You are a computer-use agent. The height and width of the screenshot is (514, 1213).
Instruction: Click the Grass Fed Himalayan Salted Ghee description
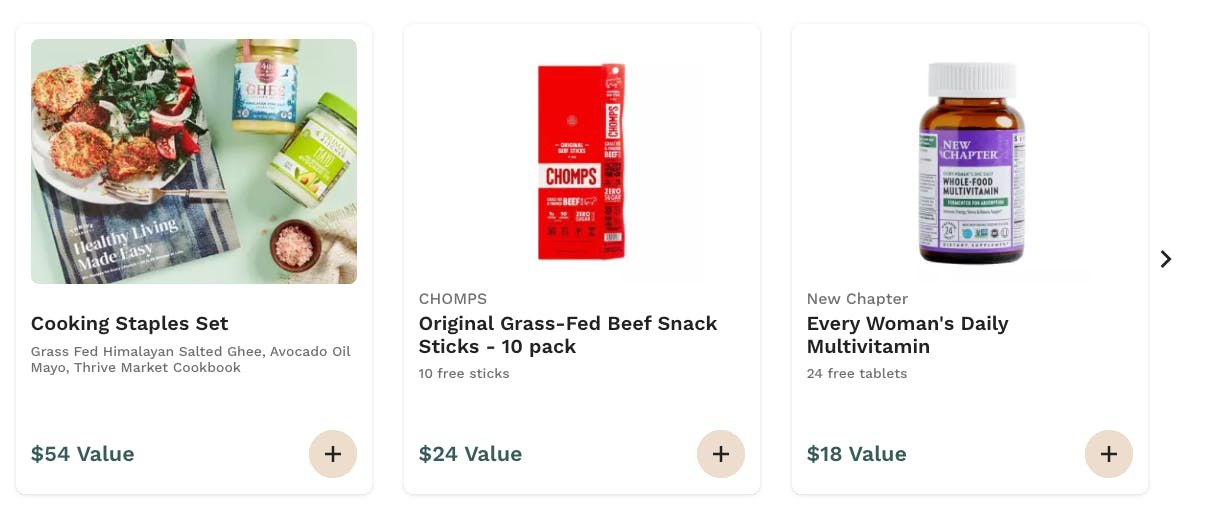(x=190, y=360)
